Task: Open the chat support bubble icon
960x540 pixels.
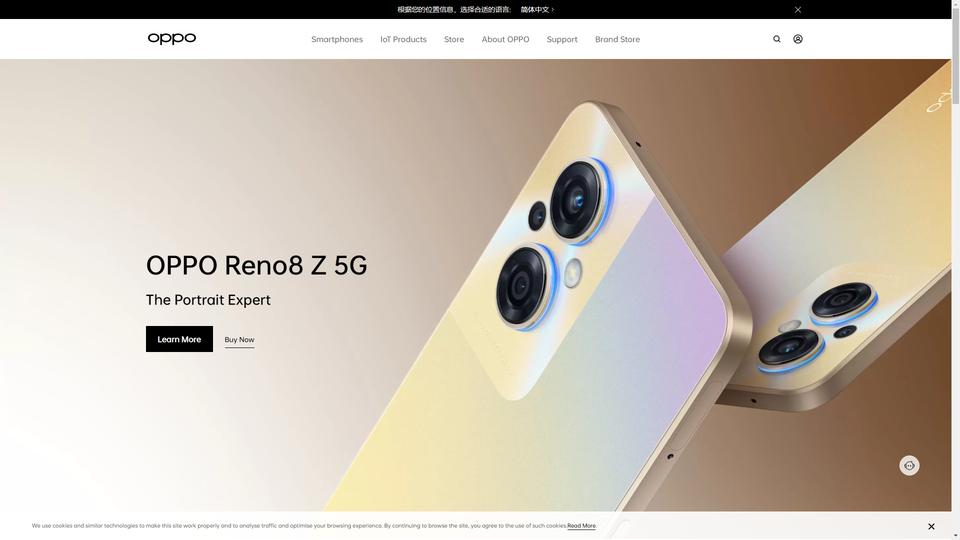Action: coord(909,465)
